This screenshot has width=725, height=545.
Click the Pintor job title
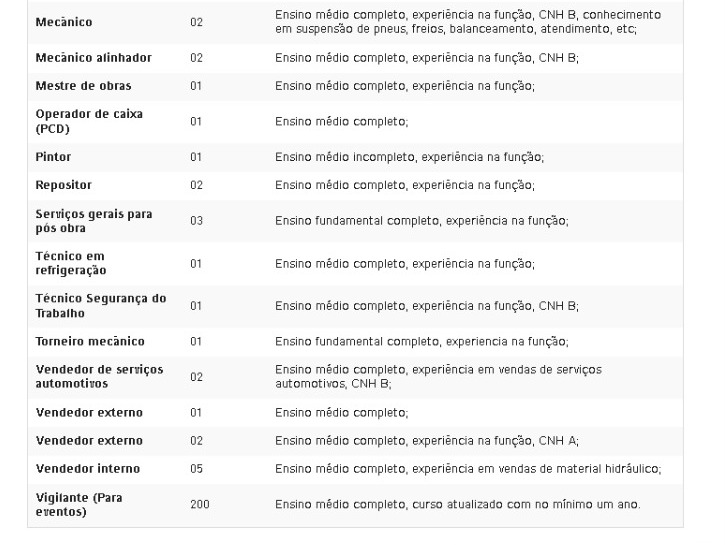point(53,157)
